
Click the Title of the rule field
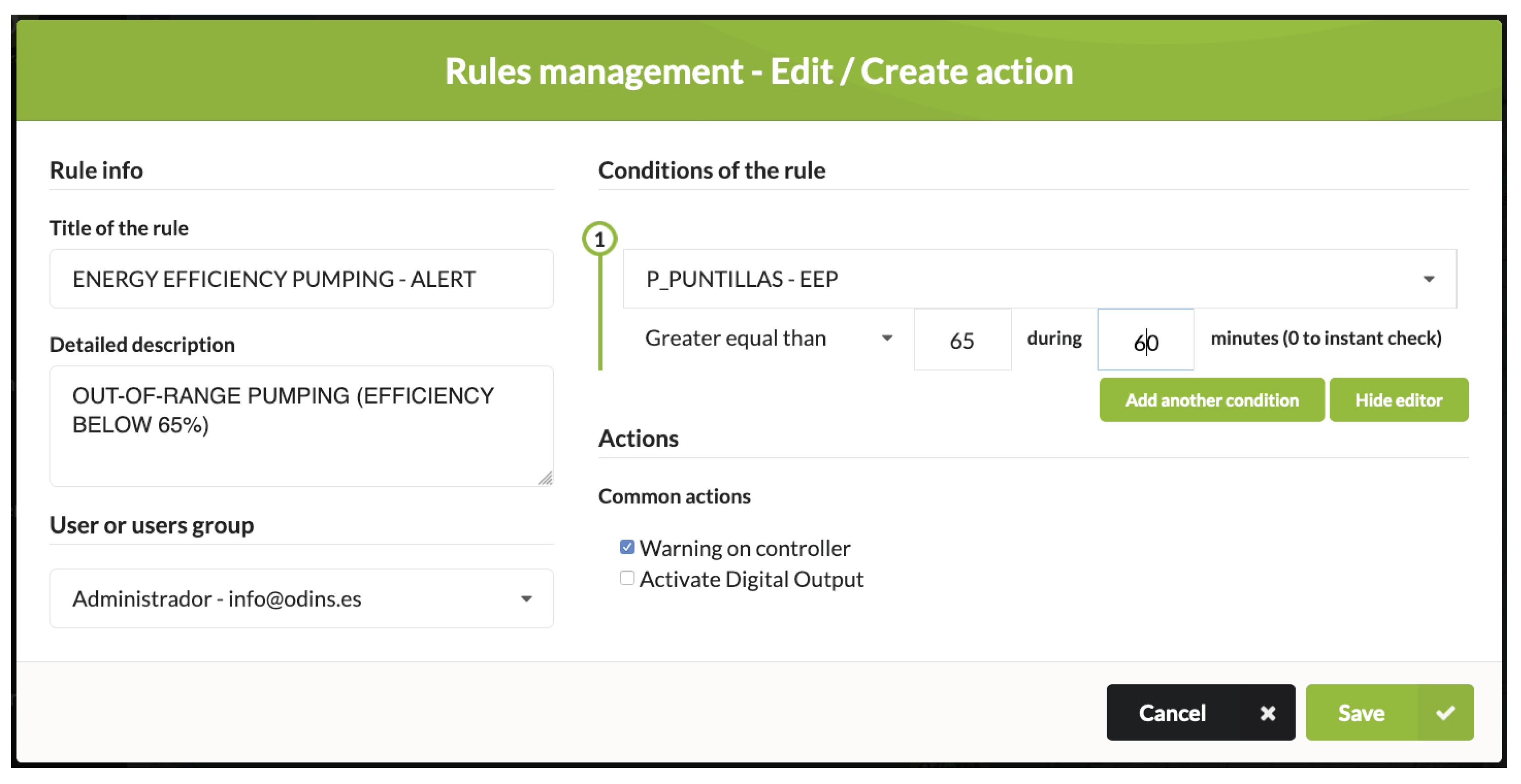click(301, 279)
